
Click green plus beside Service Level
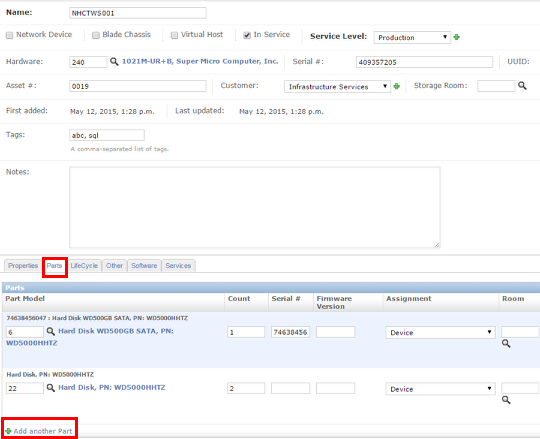click(x=457, y=37)
